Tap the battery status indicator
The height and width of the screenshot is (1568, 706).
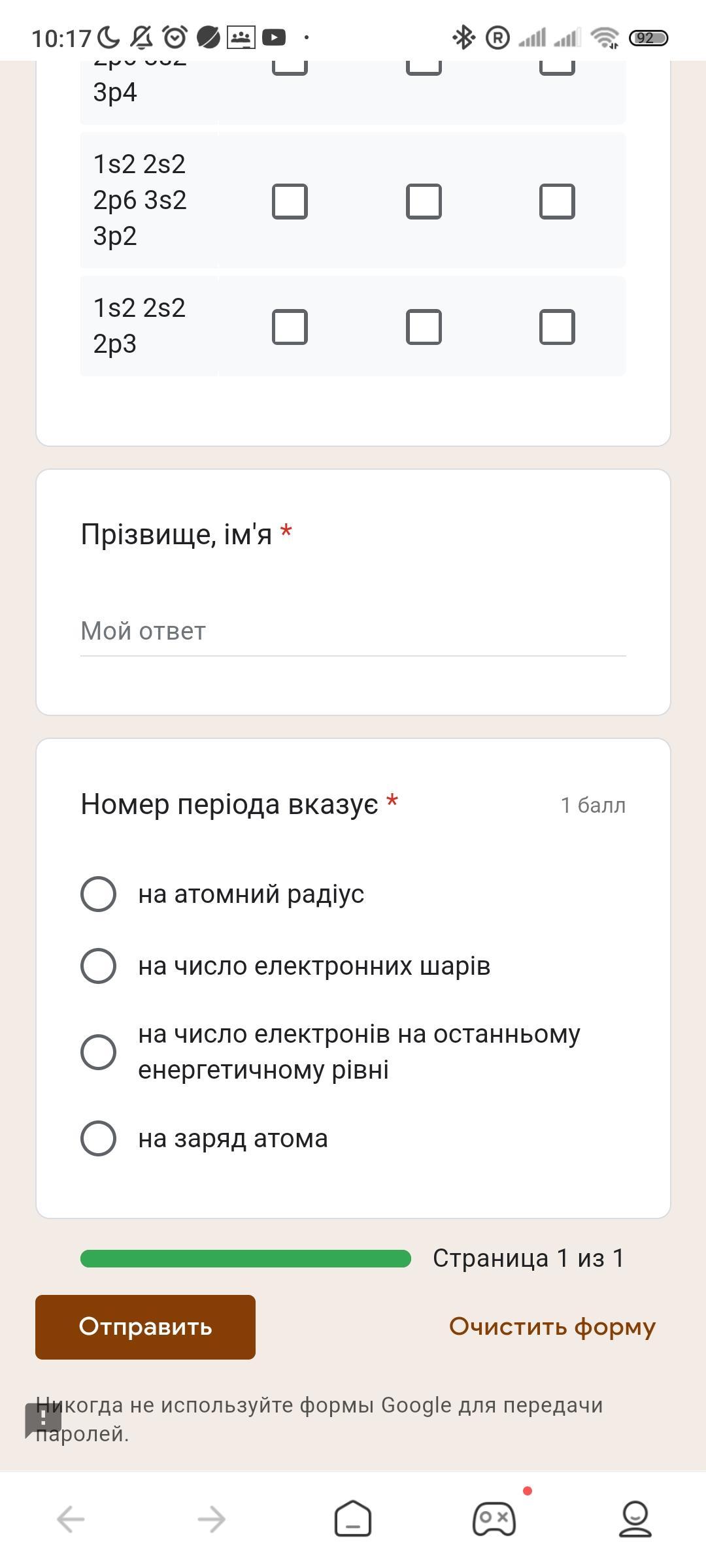click(x=648, y=38)
